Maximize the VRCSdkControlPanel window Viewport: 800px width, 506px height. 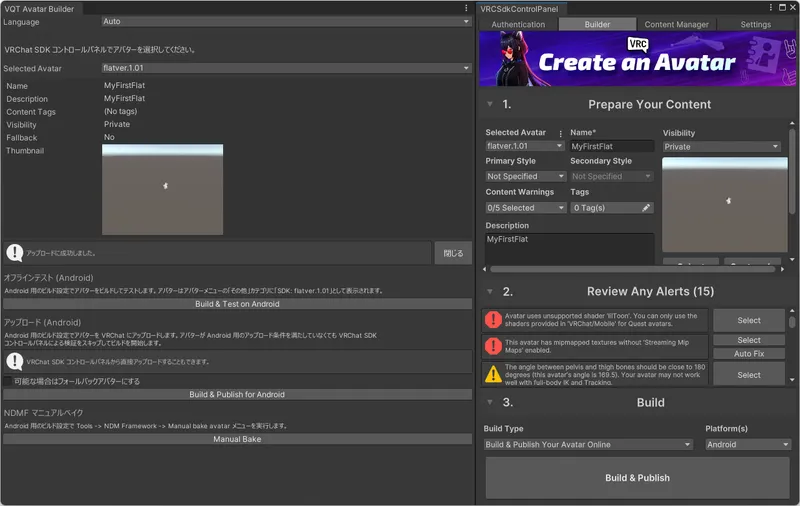click(x=782, y=8)
